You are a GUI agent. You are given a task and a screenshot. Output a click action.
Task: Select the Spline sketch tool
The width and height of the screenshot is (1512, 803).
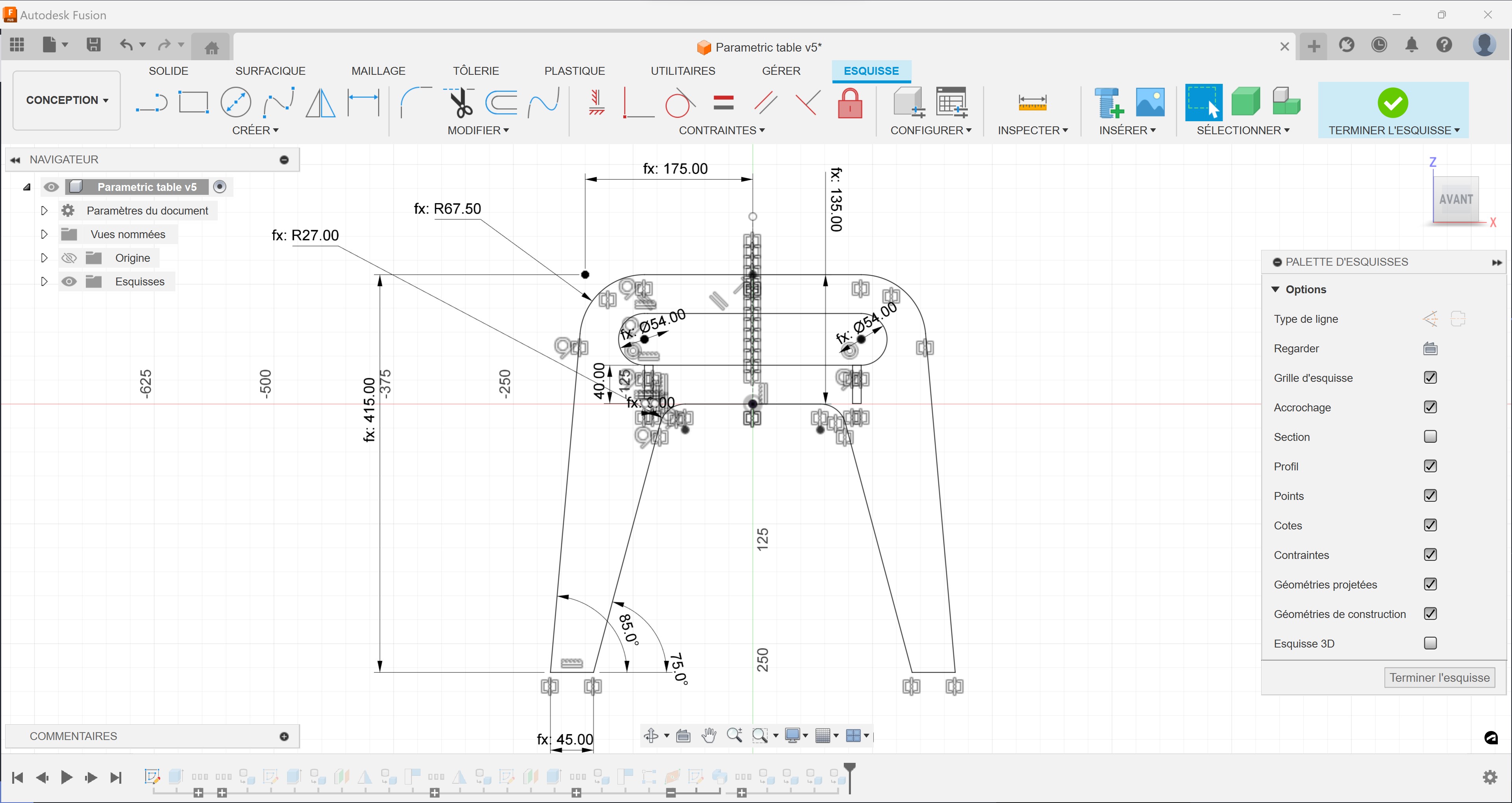[279, 102]
